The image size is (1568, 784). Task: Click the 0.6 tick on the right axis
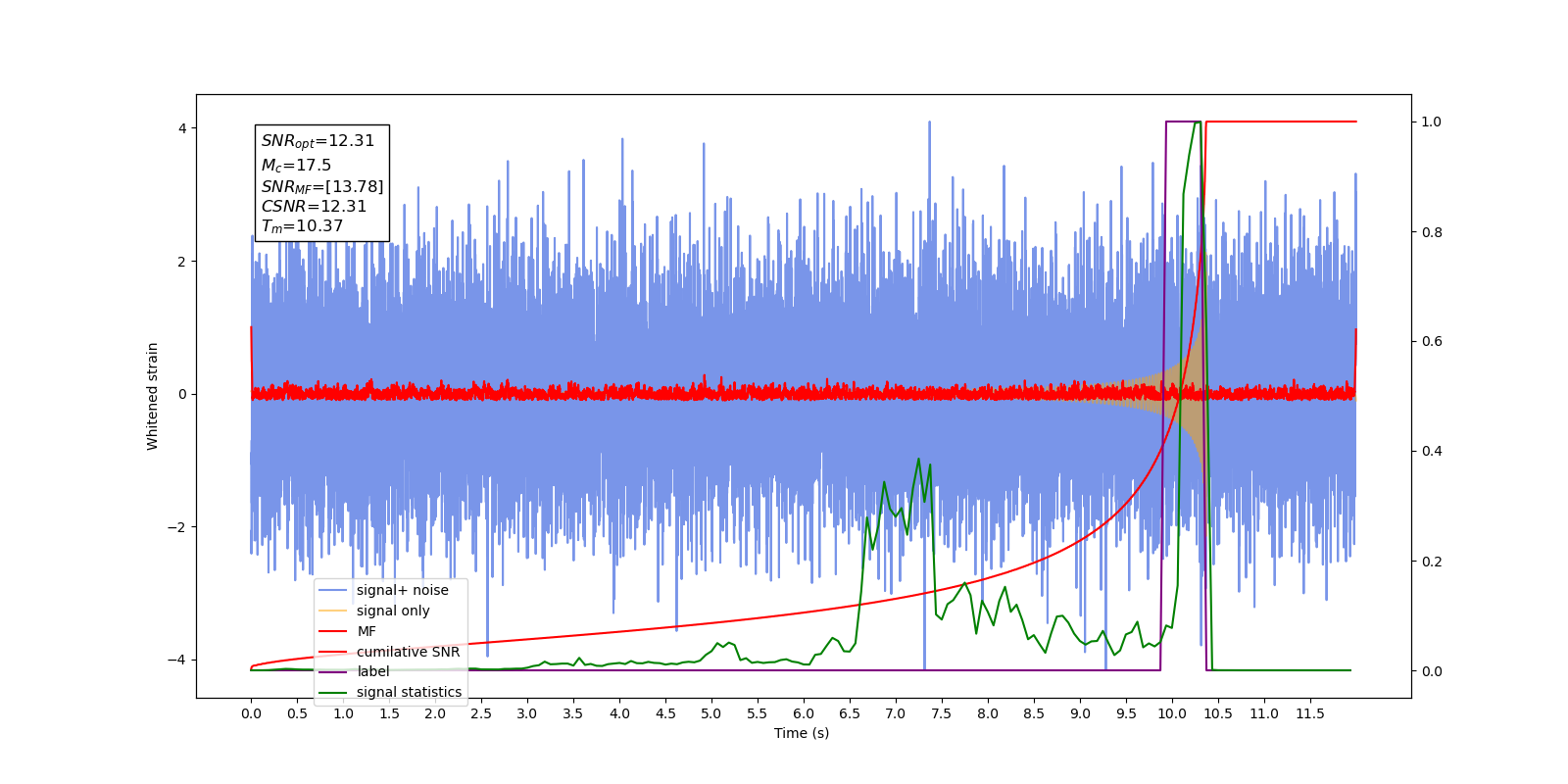click(1432, 341)
